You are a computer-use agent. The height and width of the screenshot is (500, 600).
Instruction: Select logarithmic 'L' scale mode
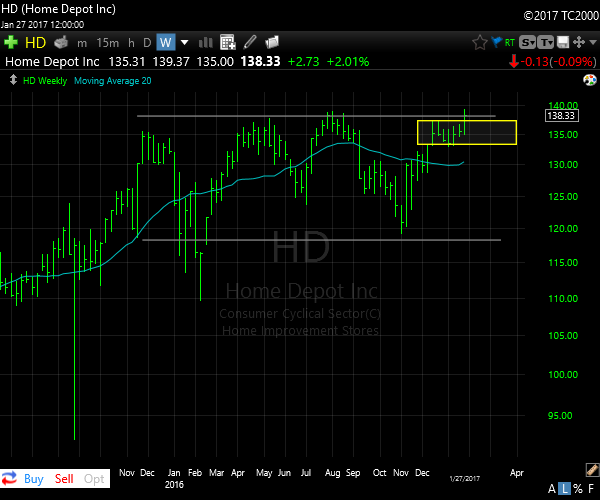pos(565,489)
